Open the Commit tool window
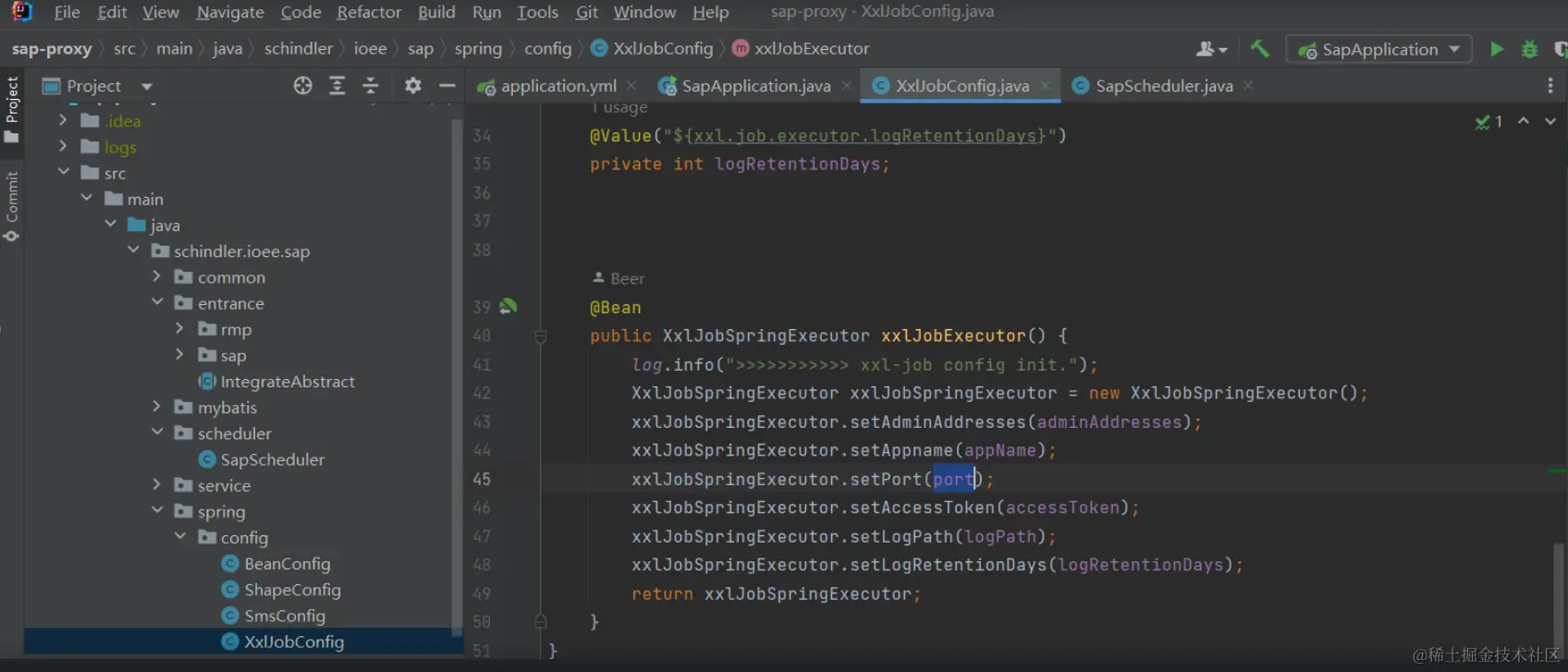1568x672 pixels. (12, 206)
